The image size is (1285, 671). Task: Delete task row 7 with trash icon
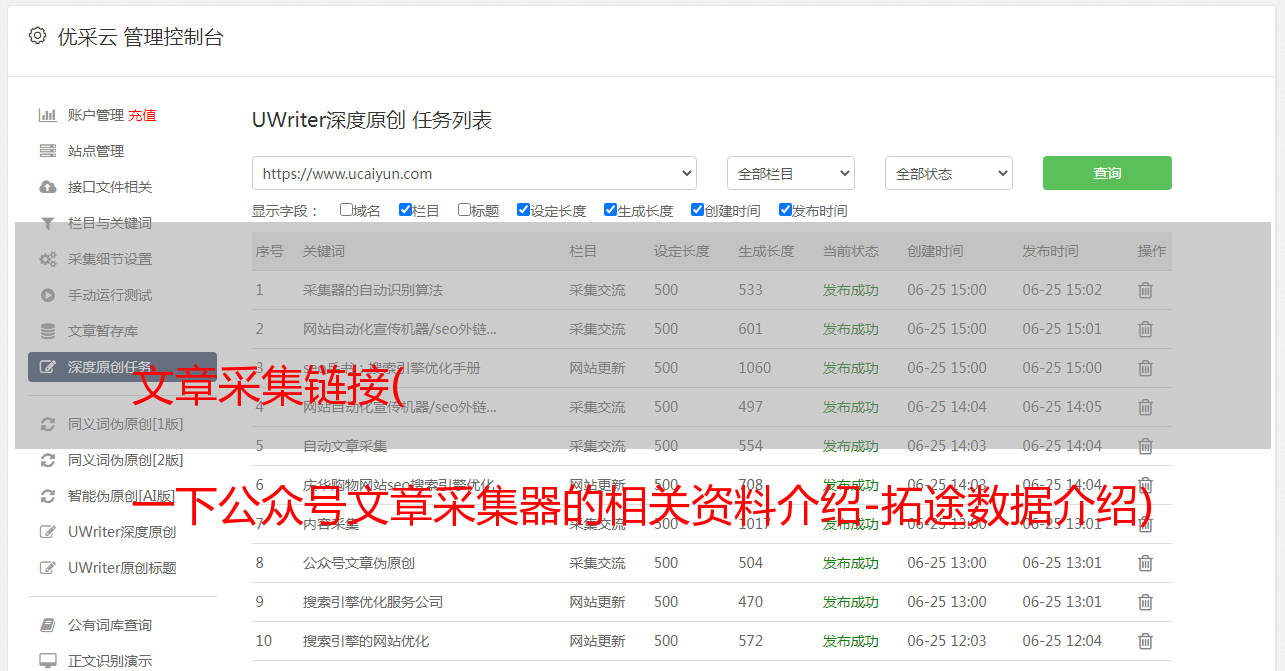pos(1145,524)
